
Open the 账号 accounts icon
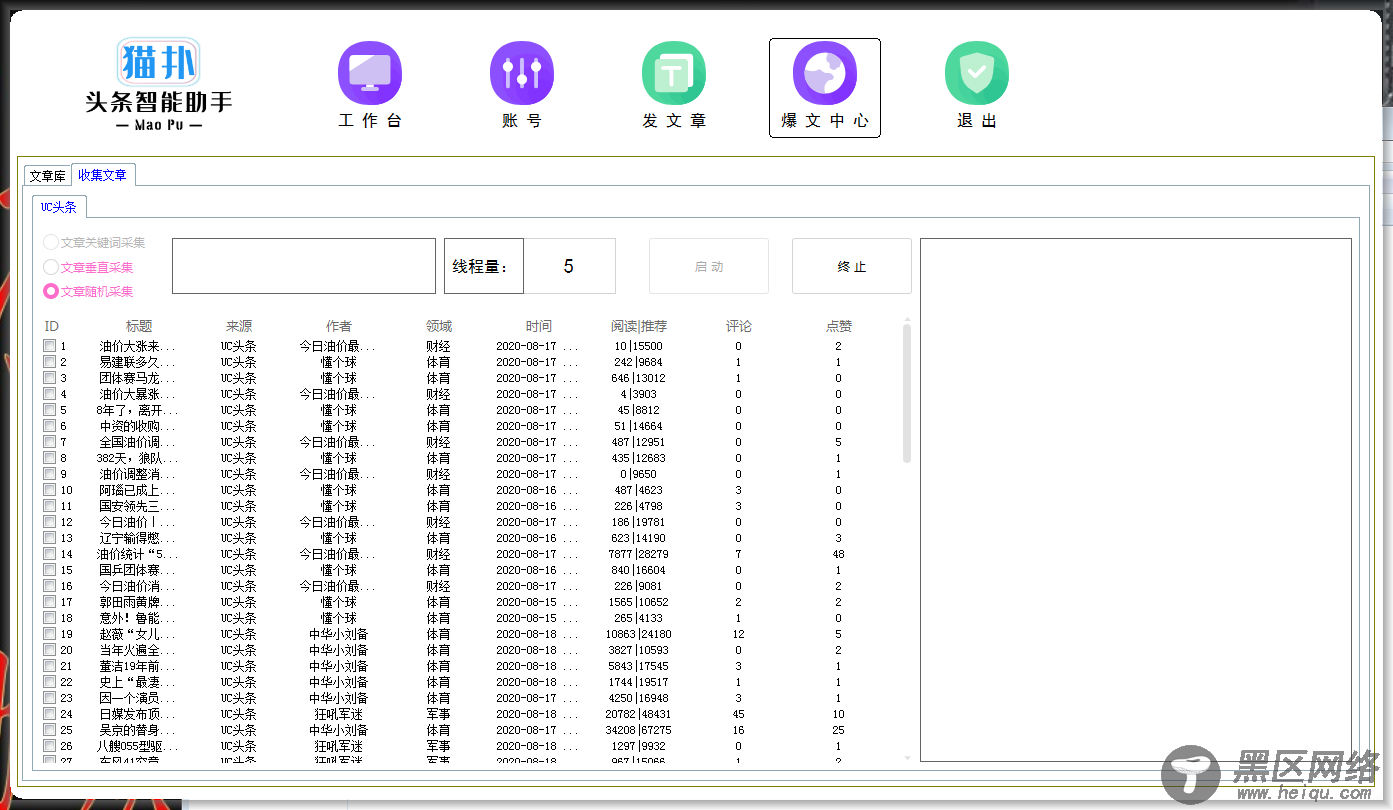pyautogui.click(x=522, y=85)
